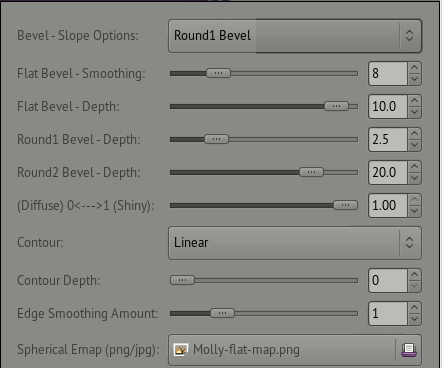Screen dimensions: 442x368
Task: Increase the Contour Depth value with up arrow
Action: (x=414, y=275)
